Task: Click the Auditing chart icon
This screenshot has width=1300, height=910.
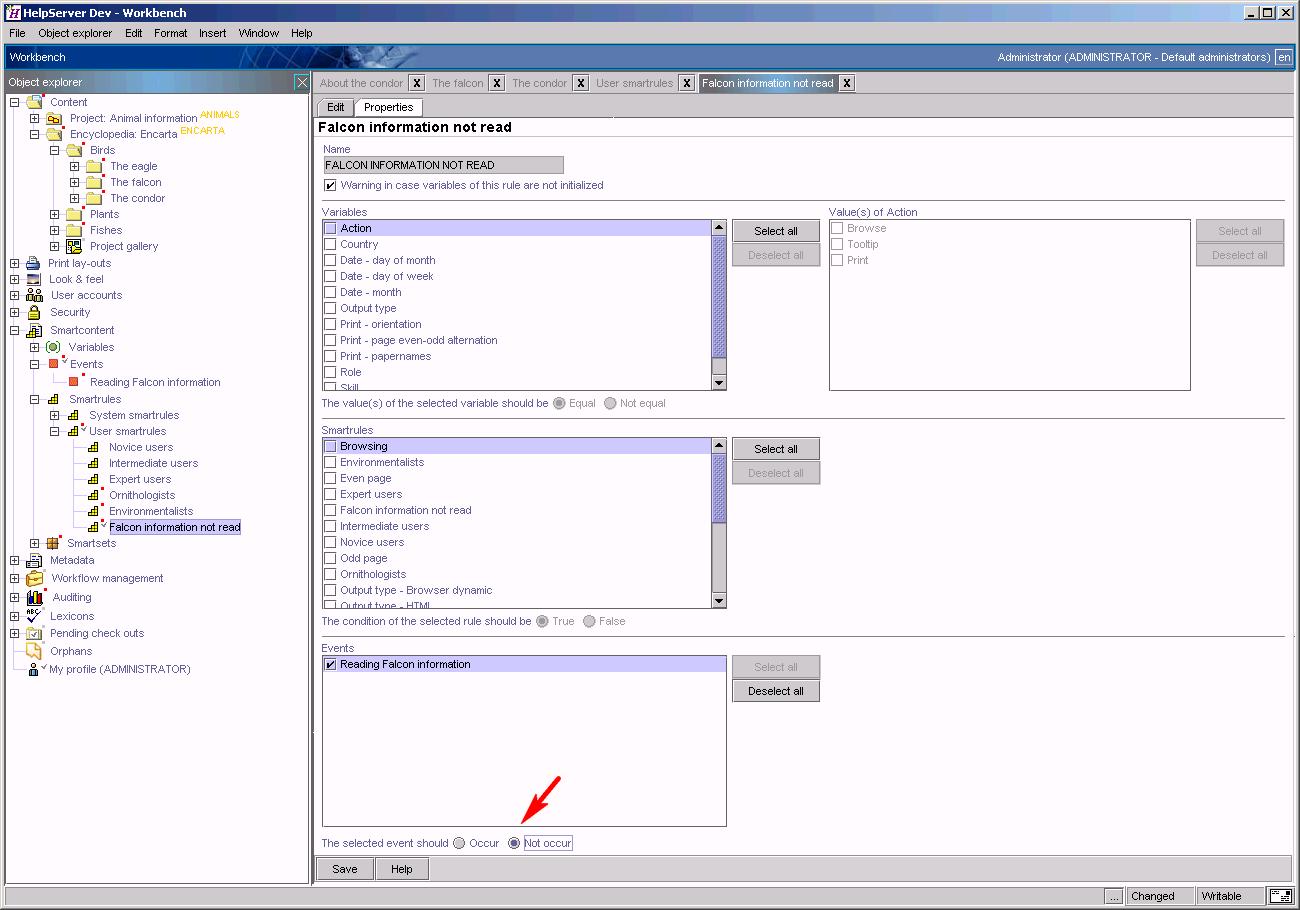Action: tap(35, 597)
